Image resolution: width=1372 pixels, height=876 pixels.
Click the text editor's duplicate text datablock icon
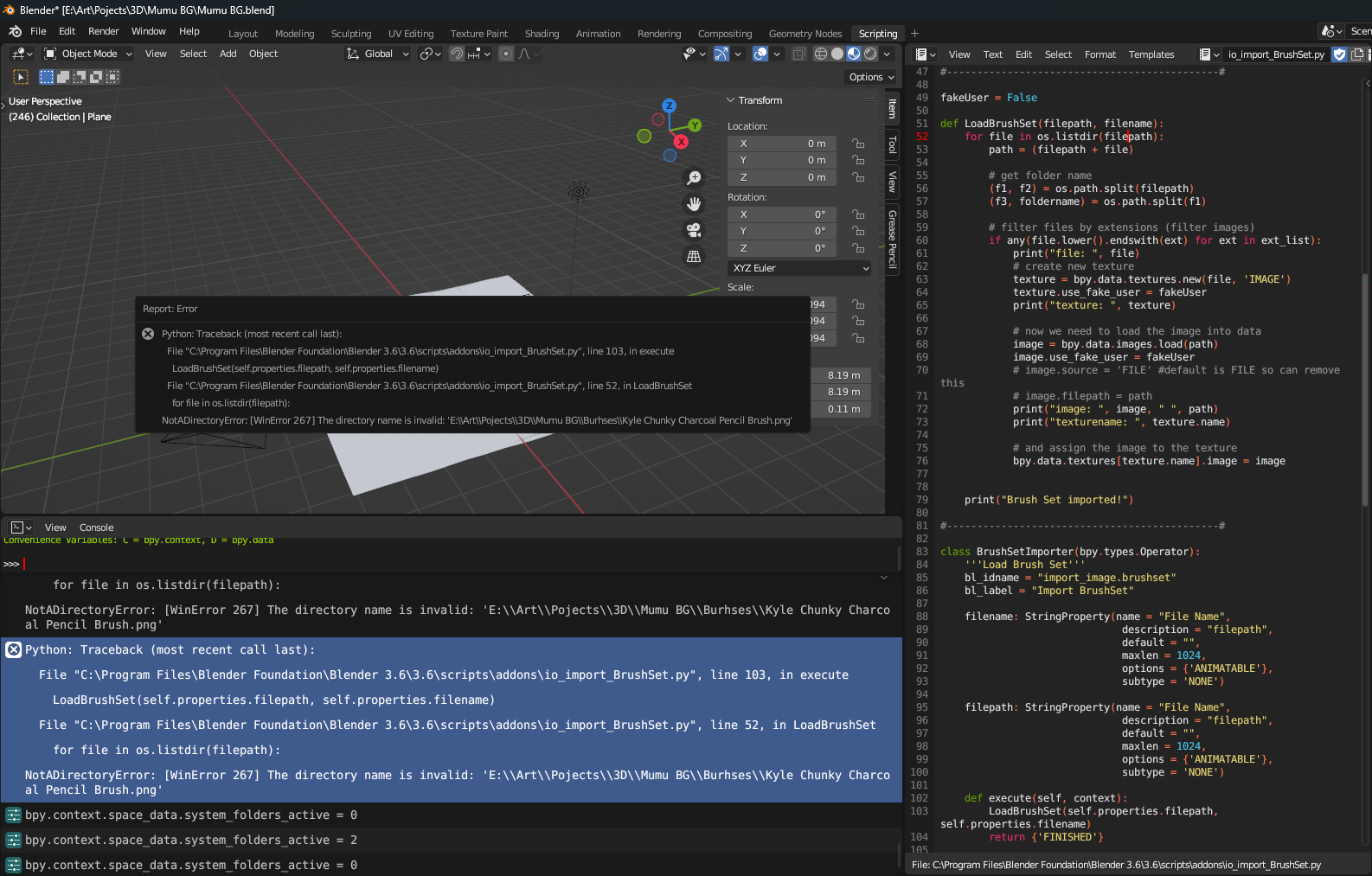(1357, 54)
